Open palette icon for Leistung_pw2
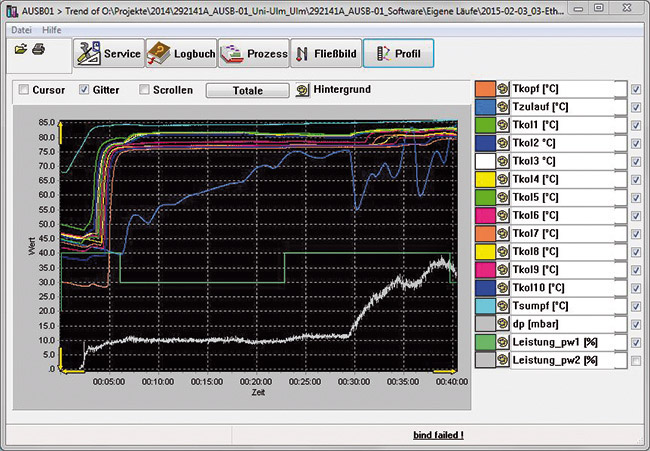 point(503,360)
